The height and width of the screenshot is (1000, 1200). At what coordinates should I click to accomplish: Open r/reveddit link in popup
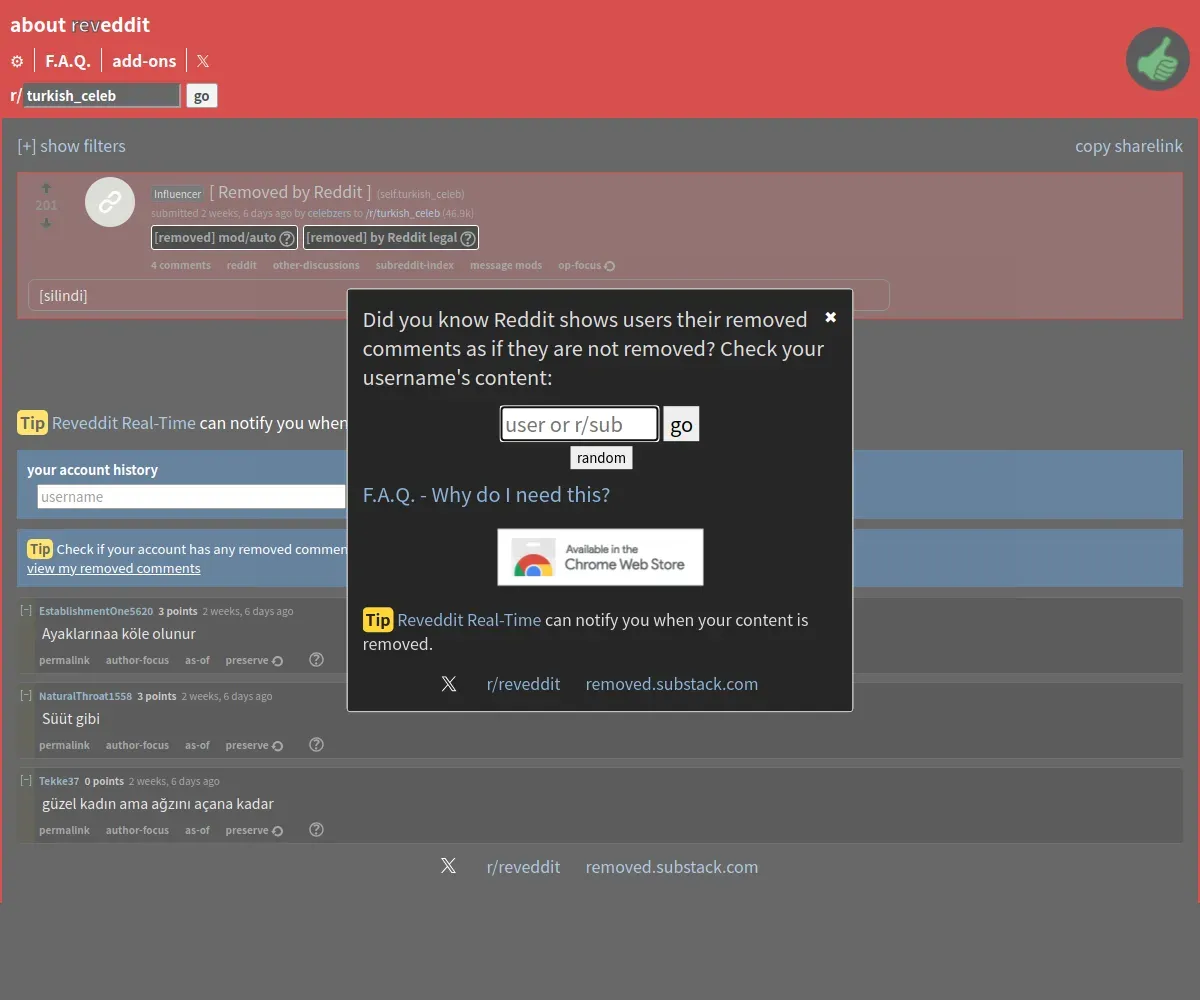coord(523,684)
